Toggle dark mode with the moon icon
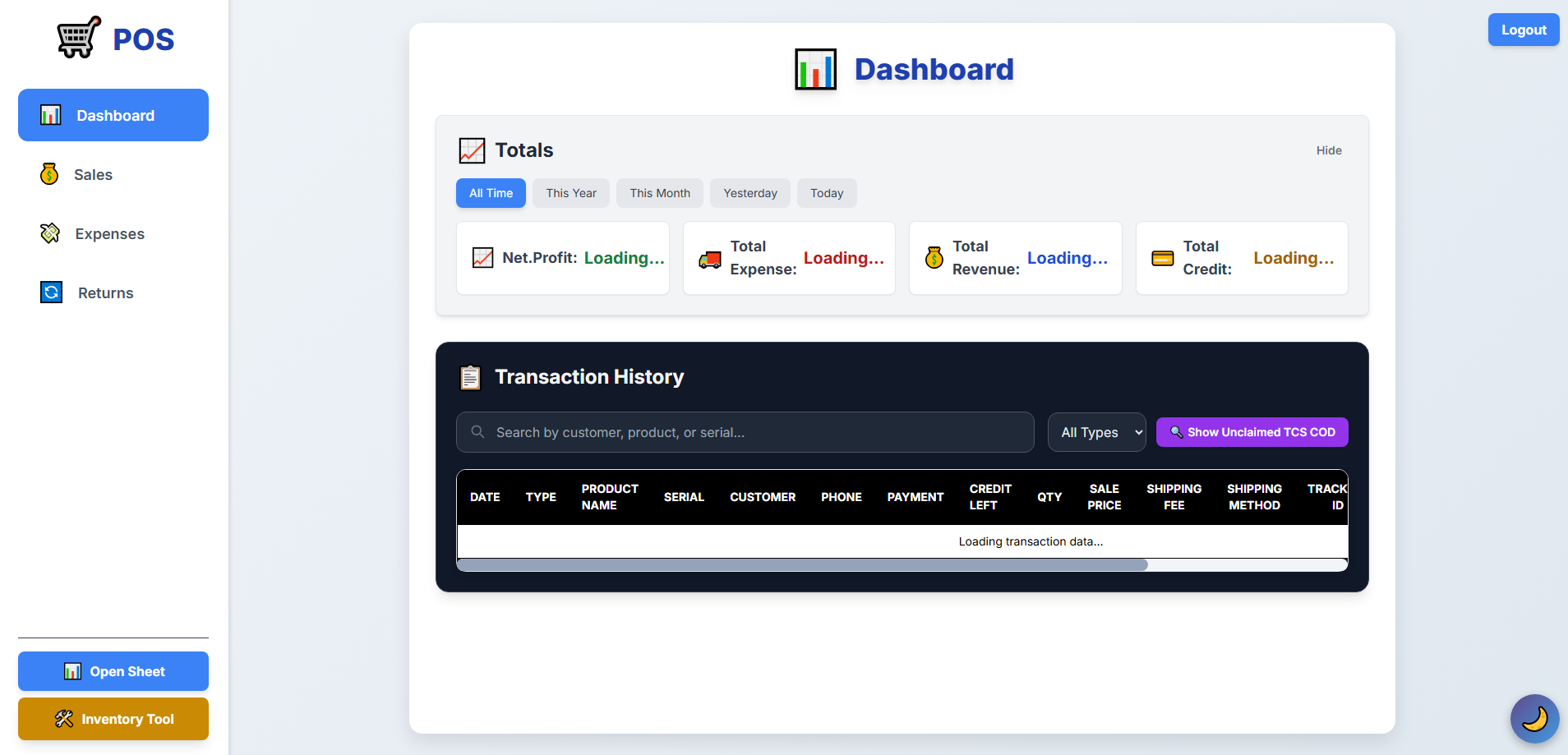1568x755 pixels. point(1533,718)
